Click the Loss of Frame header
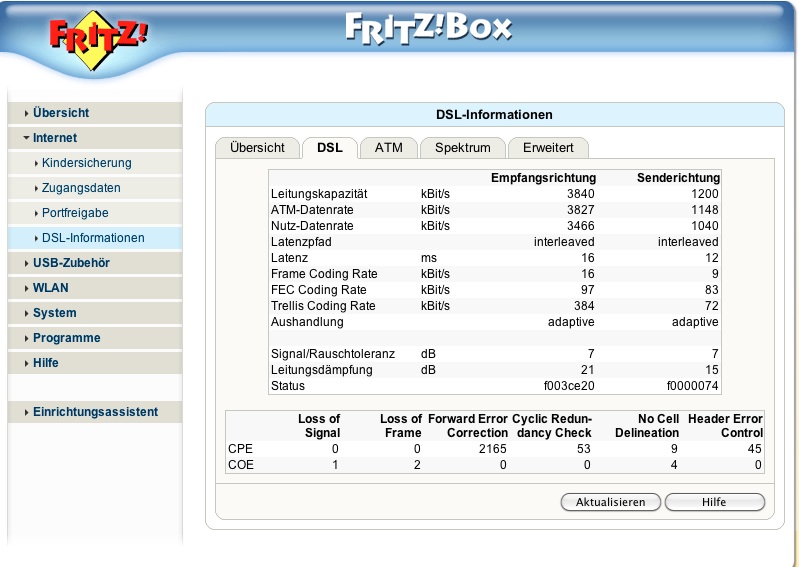Viewport: 799px width, 567px height. (x=401, y=425)
